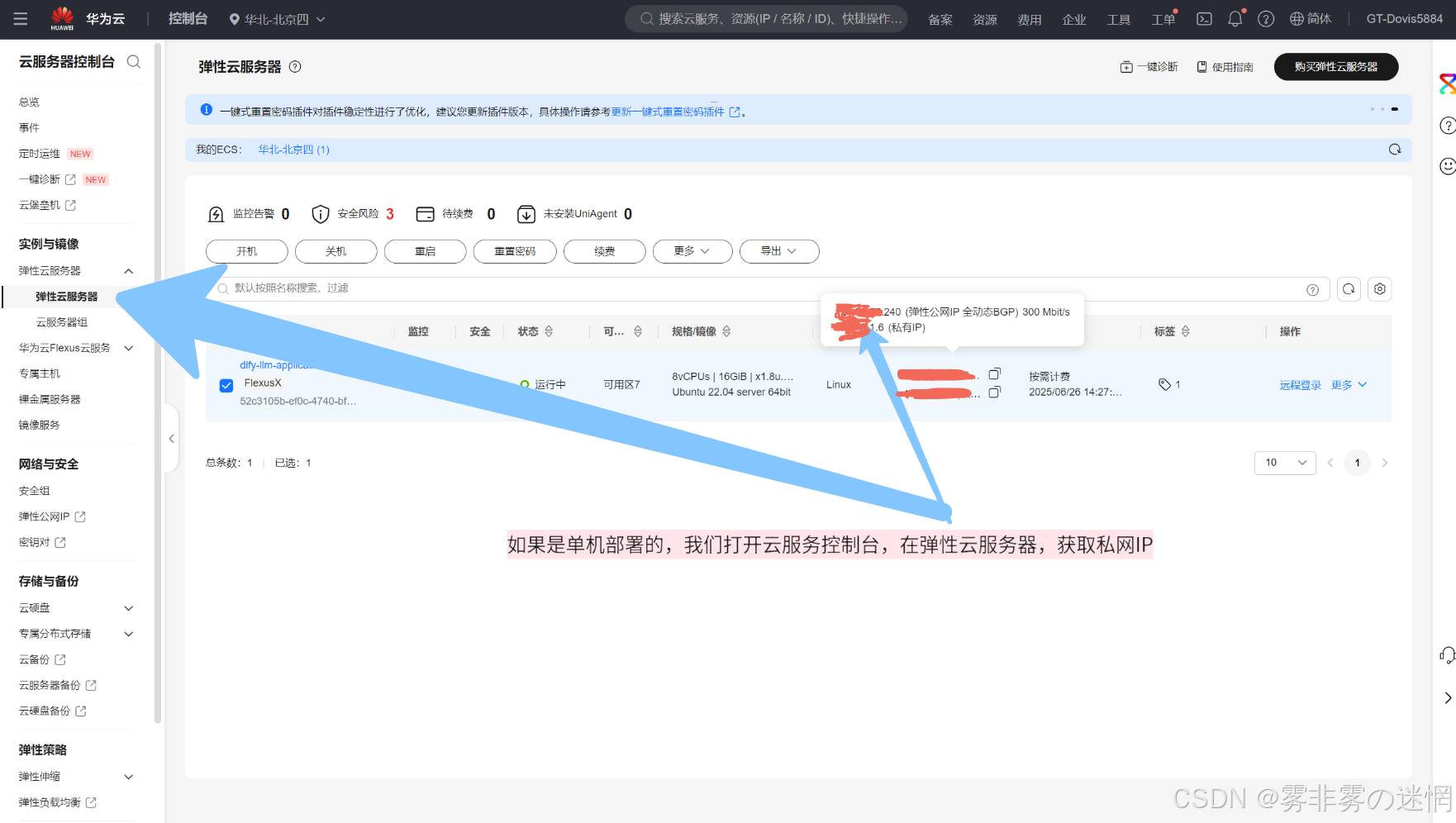1456x823 pixels.
Task: Open the 工单 top menu
Action: coord(1163,19)
